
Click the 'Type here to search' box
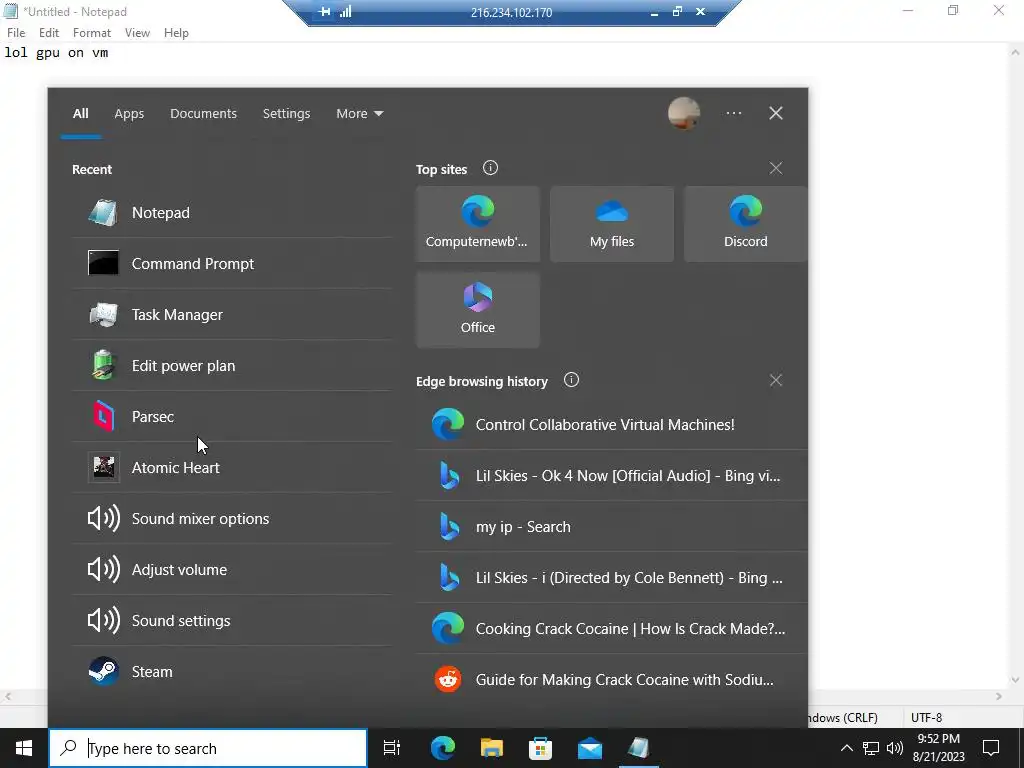click(208, 748)
